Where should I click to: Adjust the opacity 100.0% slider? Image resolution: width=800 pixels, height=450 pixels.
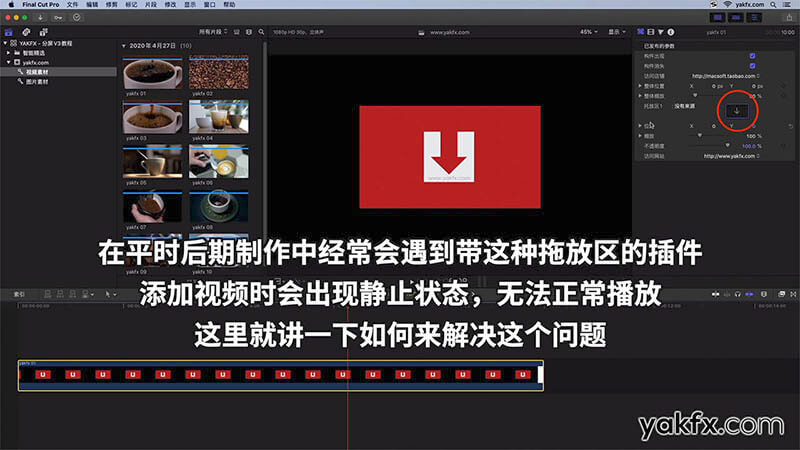(x=728, y=145)
